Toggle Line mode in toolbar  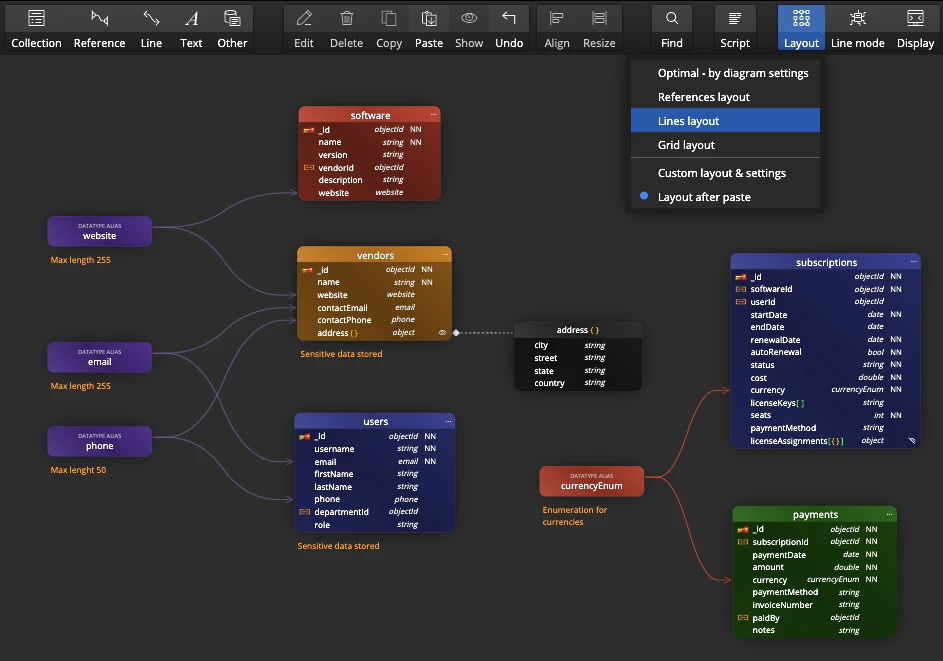[x=857, y=28]
